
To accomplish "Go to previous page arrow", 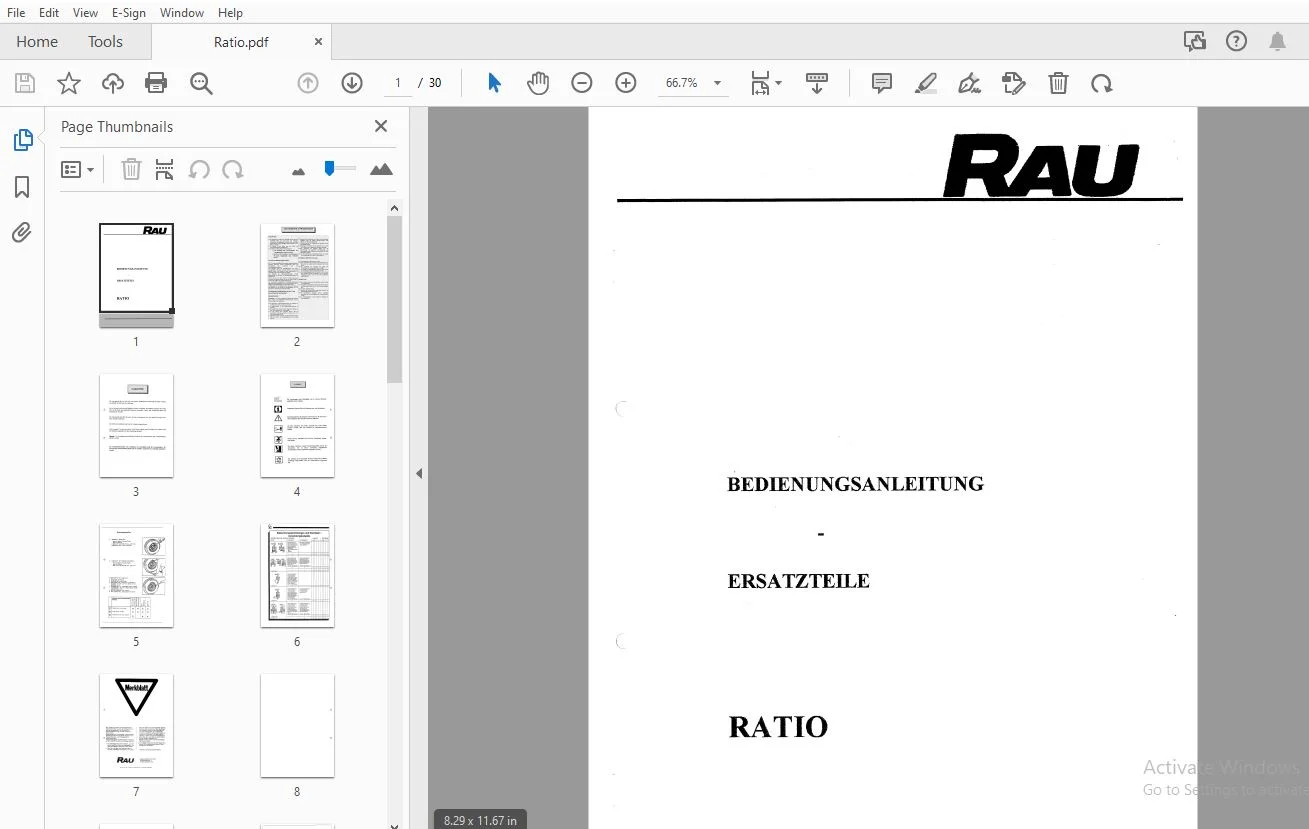I will [x=308, y=83].
